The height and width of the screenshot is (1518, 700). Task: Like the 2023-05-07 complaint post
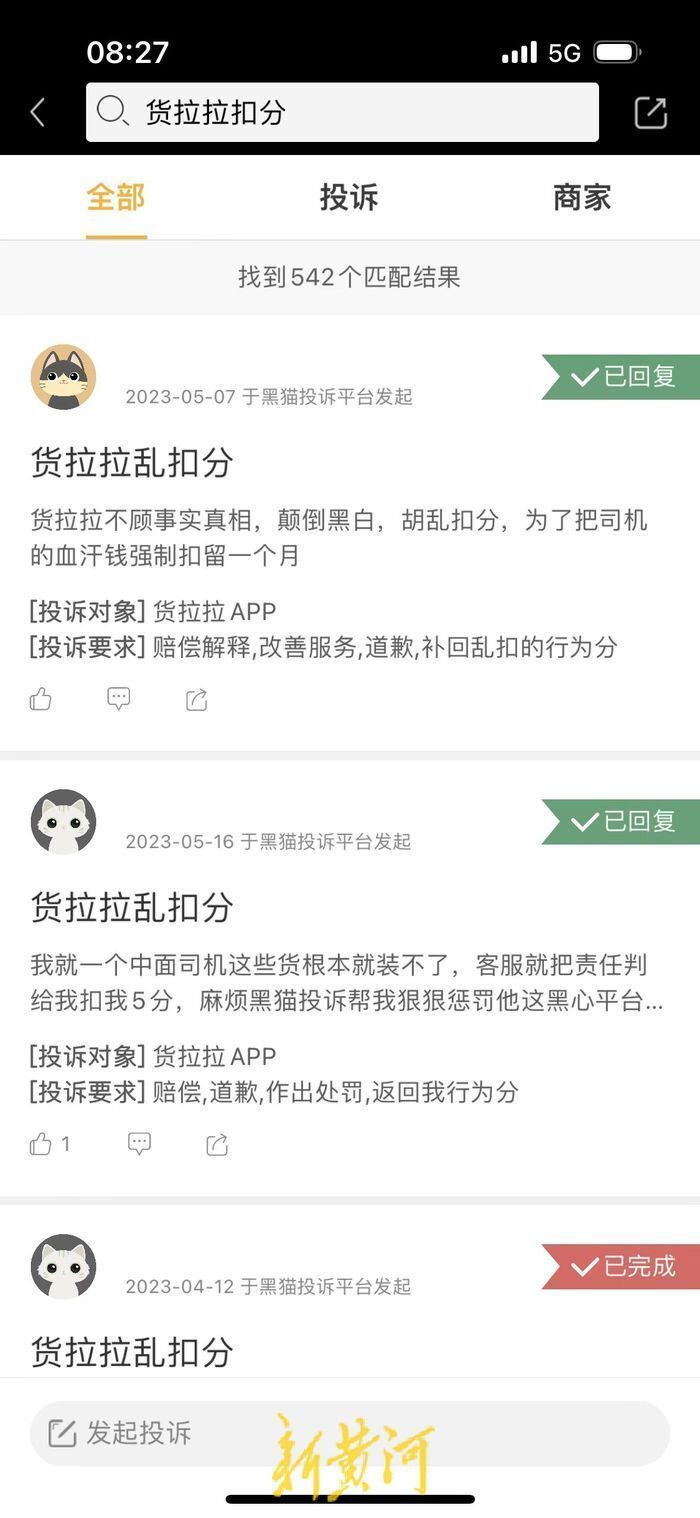41,699
